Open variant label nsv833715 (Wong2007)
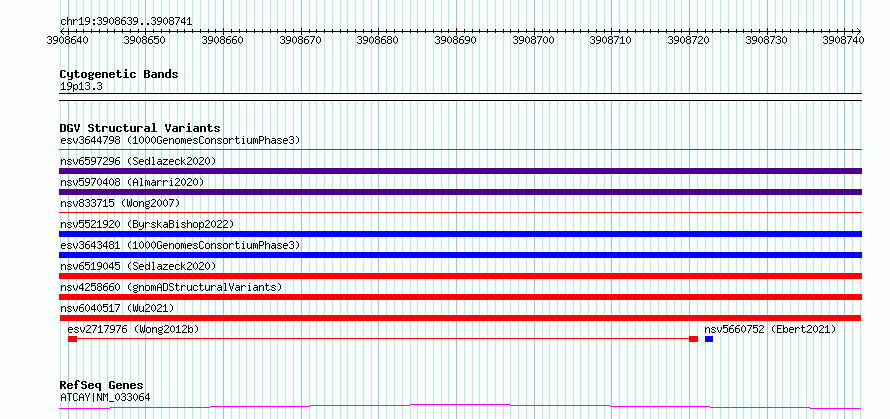890x419 pixels. coord(120,203)
